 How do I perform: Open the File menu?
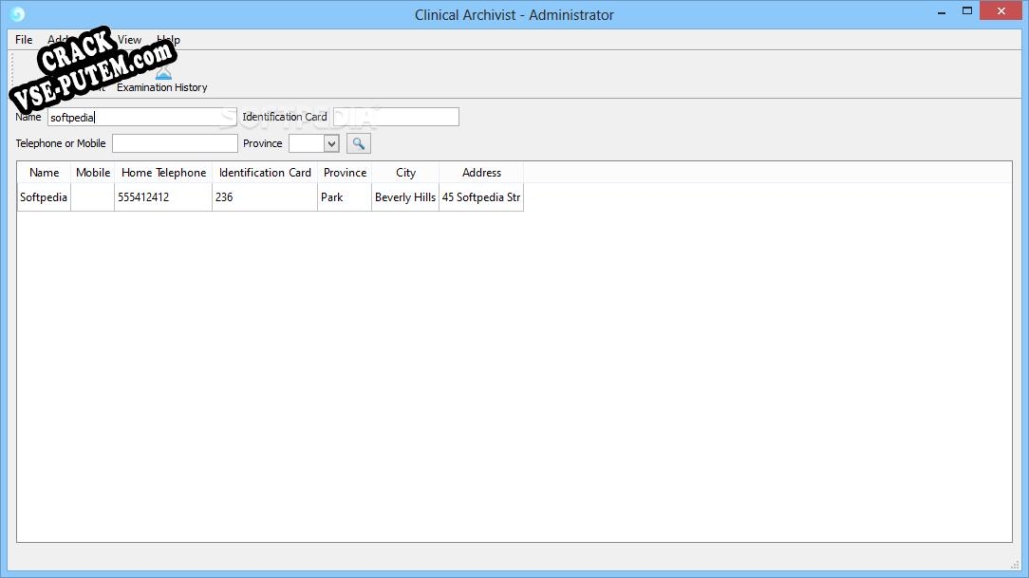[24, 40]
